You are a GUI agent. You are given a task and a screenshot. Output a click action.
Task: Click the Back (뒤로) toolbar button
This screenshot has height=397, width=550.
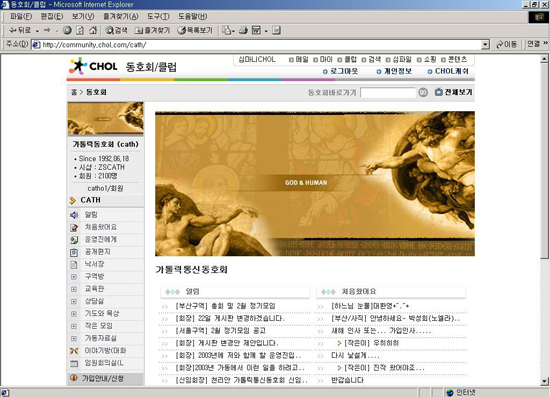[20, 31]
